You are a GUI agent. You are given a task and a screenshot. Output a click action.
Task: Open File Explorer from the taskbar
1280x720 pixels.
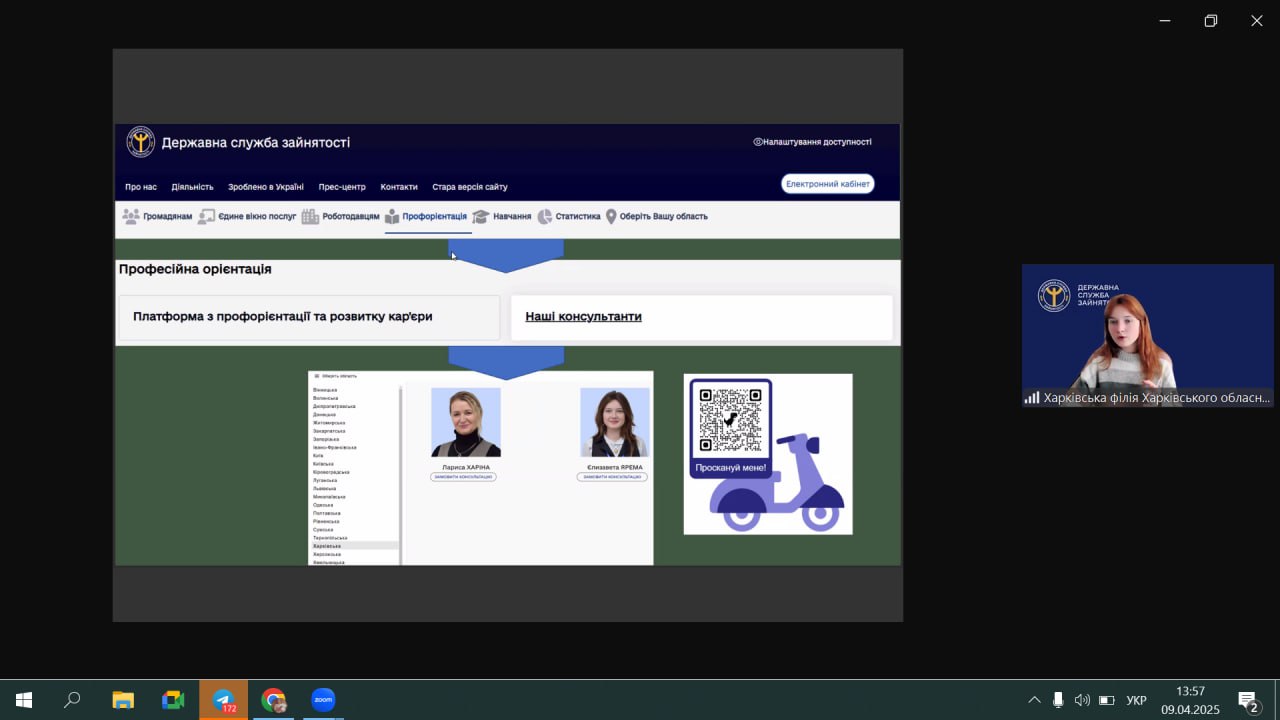pos(123,700)
